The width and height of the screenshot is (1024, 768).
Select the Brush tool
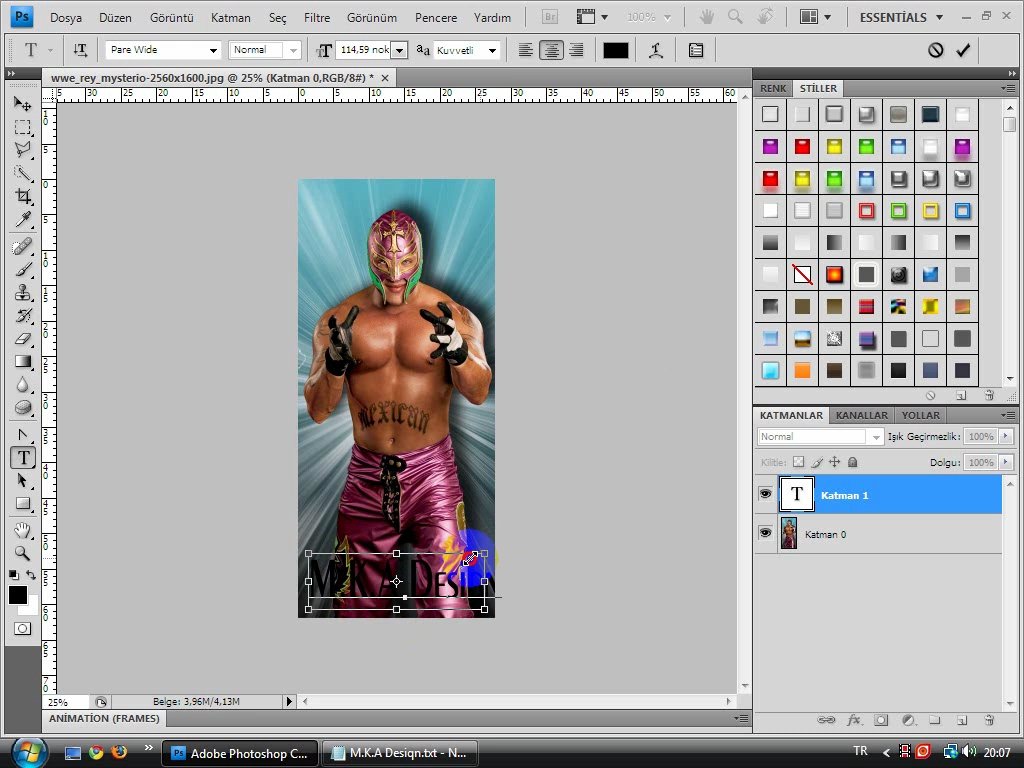coord(22,269)
